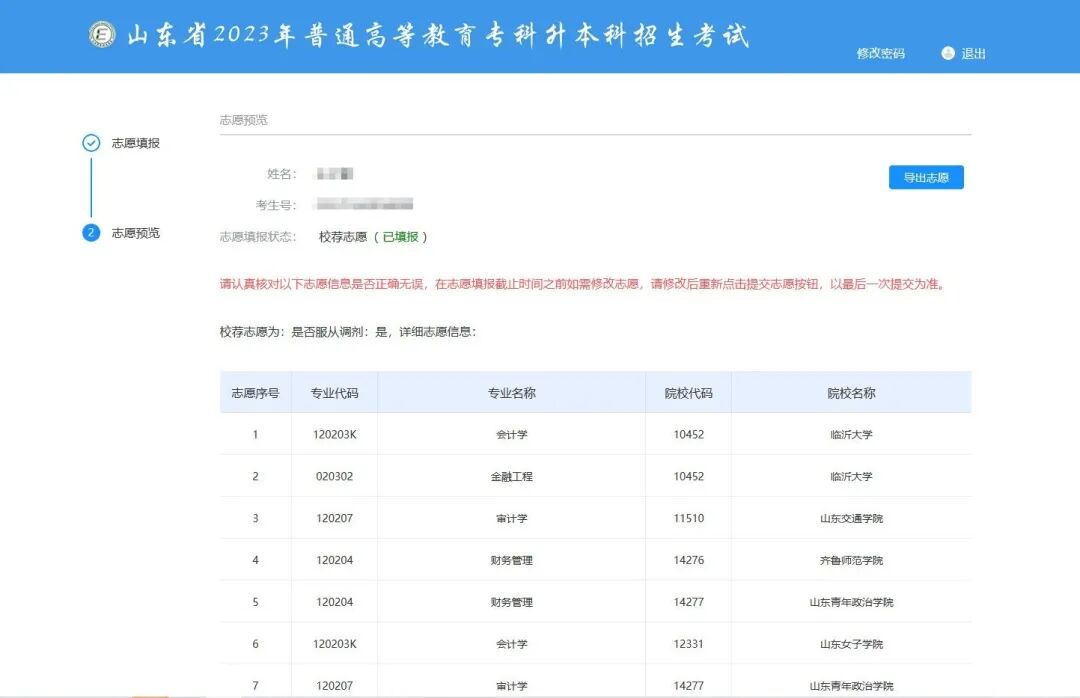
Task: Click school code 12331
Action: [689, 644]
